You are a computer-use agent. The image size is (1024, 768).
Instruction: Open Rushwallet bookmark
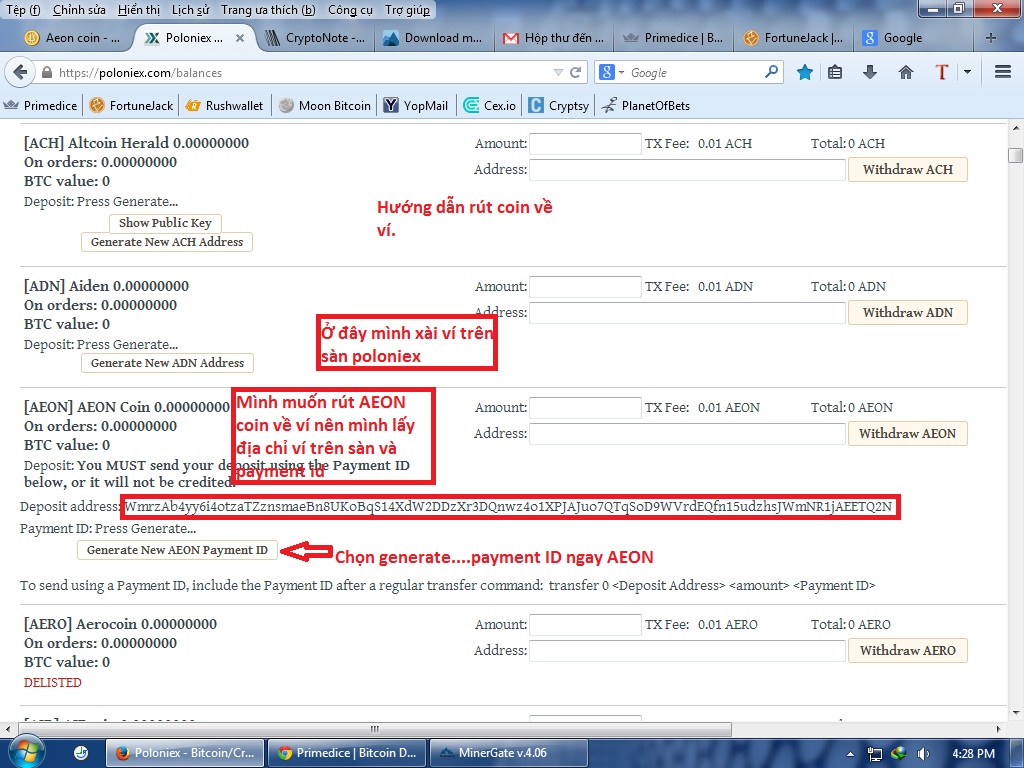click(224, 105)
